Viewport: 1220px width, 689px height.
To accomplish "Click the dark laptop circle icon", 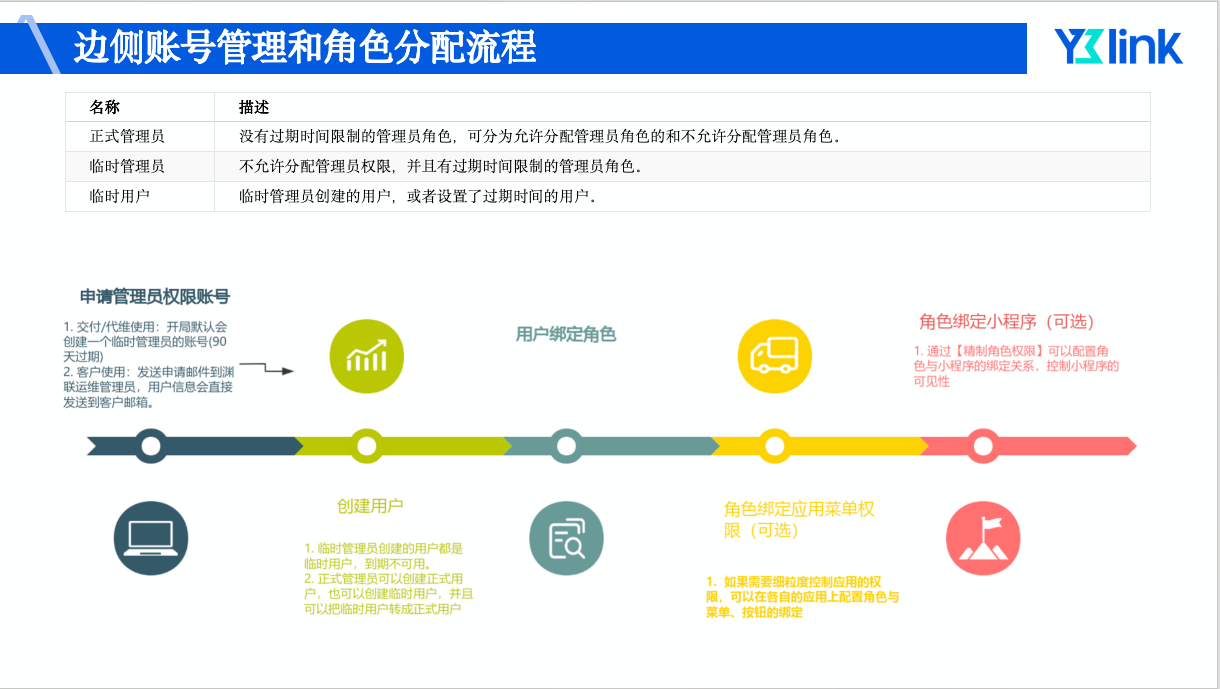I will pos(151,538).
